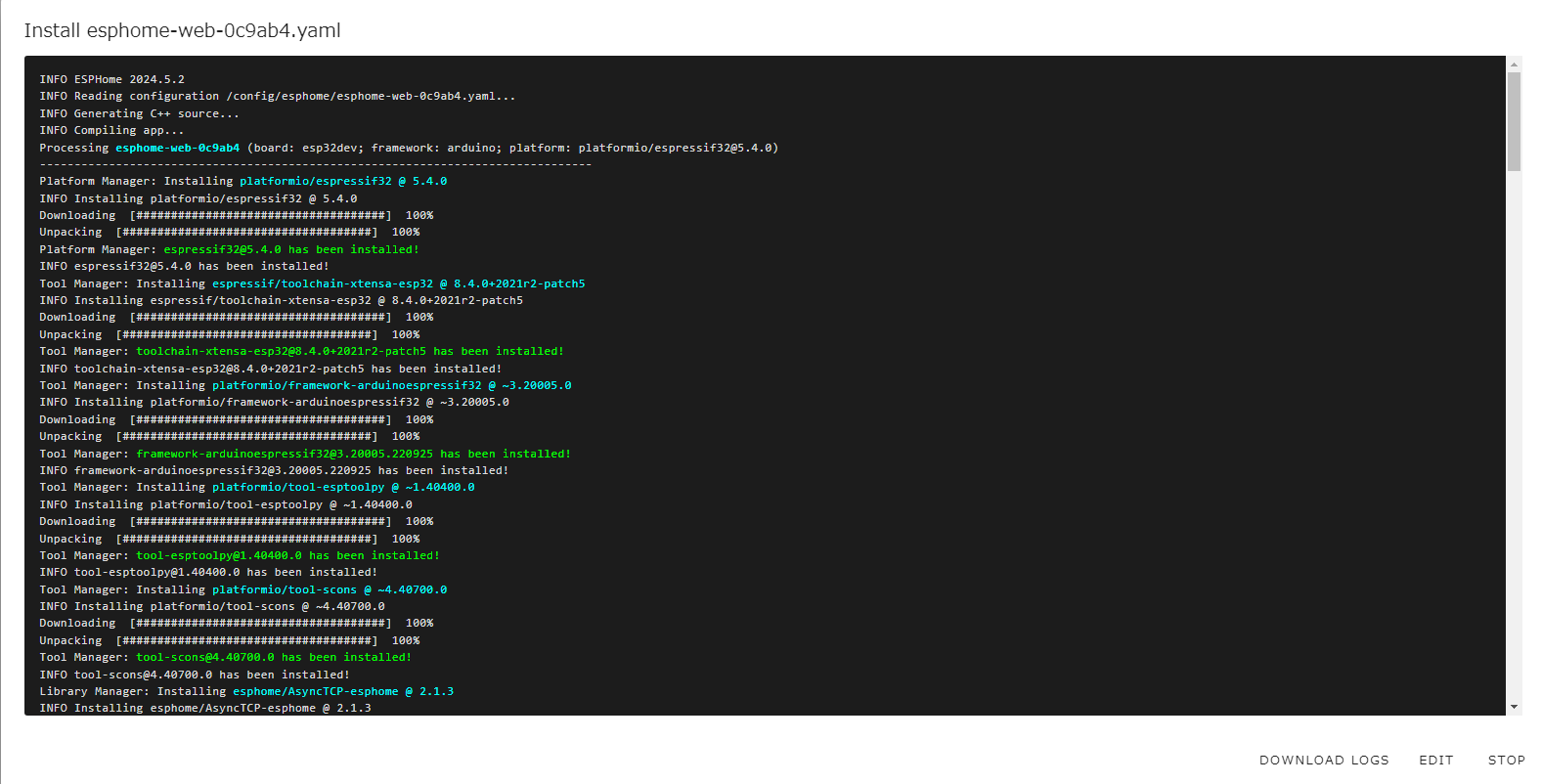The width and height of the screenshot is (1542, 784).
Task: Click green 'tool-esptoolpy@1.40400.0 has been installed!'
Action: (287, 555)
